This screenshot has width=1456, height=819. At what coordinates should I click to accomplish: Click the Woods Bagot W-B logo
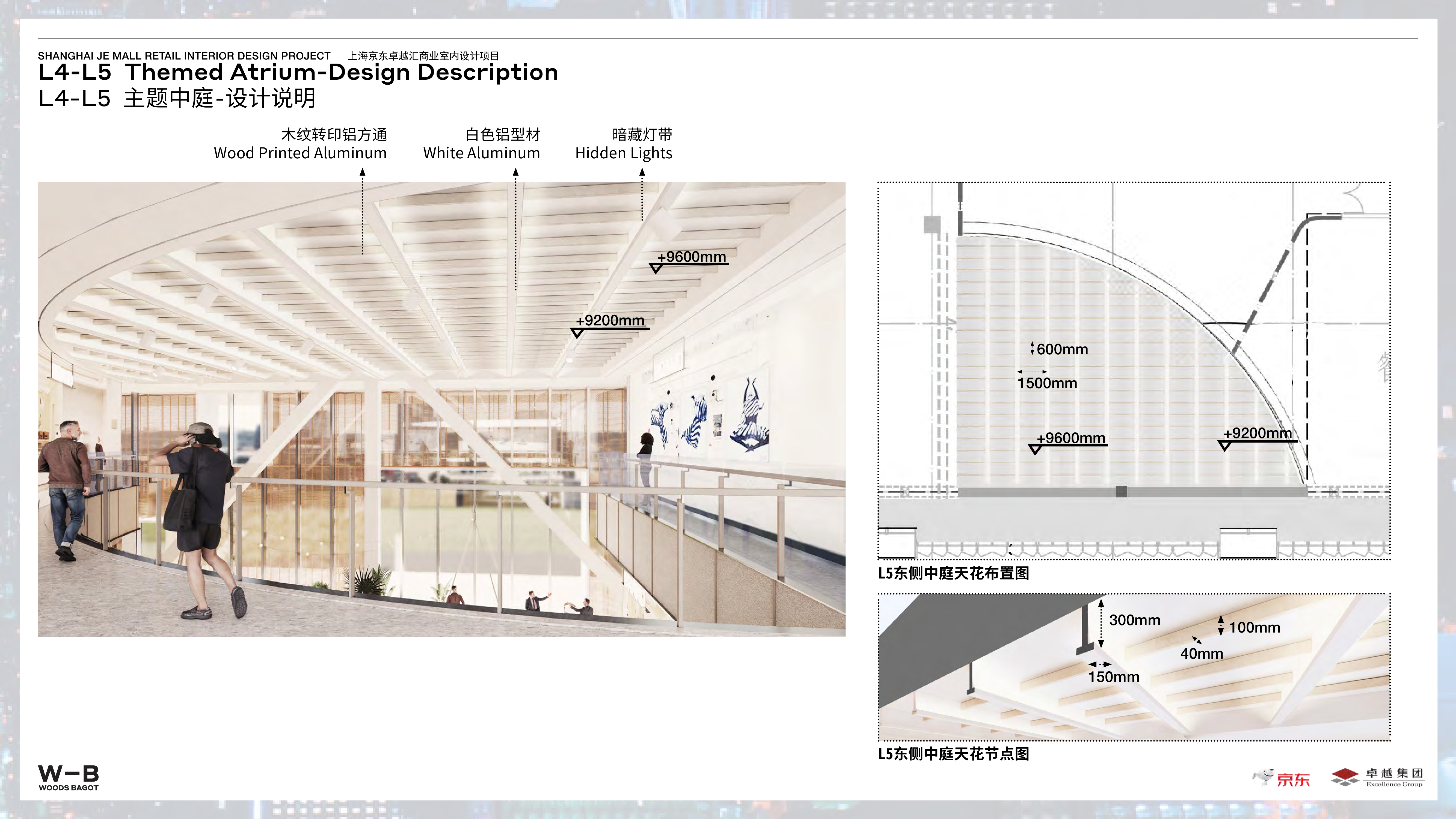(x=69, y=778)
